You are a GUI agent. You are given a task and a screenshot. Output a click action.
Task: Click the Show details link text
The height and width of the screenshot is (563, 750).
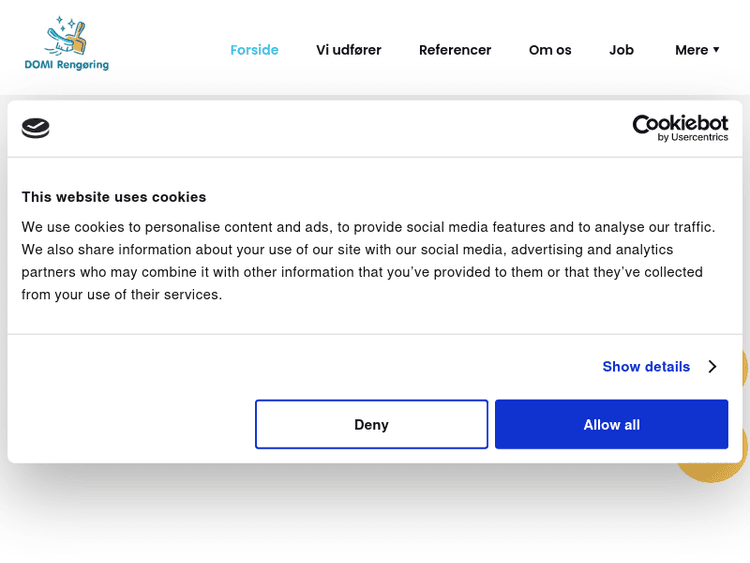[646, 367]
